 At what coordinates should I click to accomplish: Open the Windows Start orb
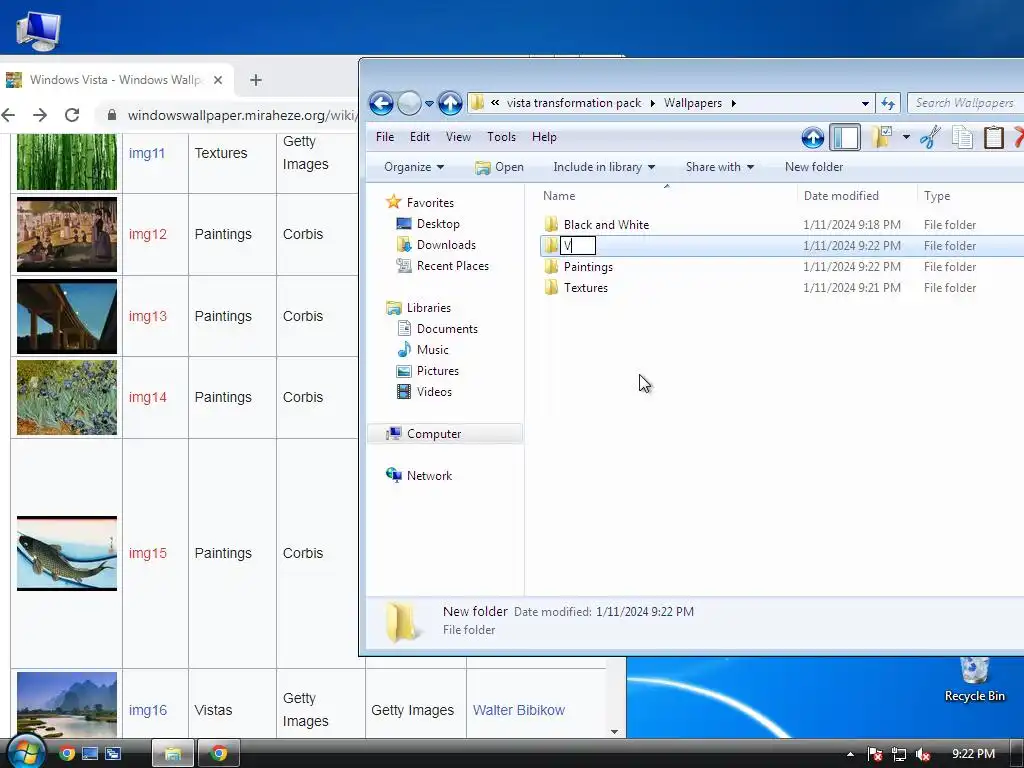pos(25,753)
